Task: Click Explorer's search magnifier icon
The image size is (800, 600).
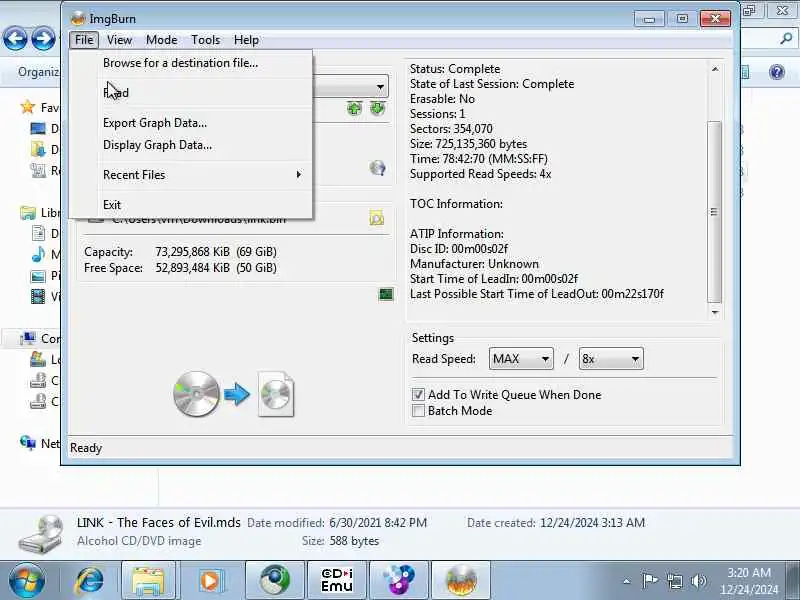Action: (786, 38)
